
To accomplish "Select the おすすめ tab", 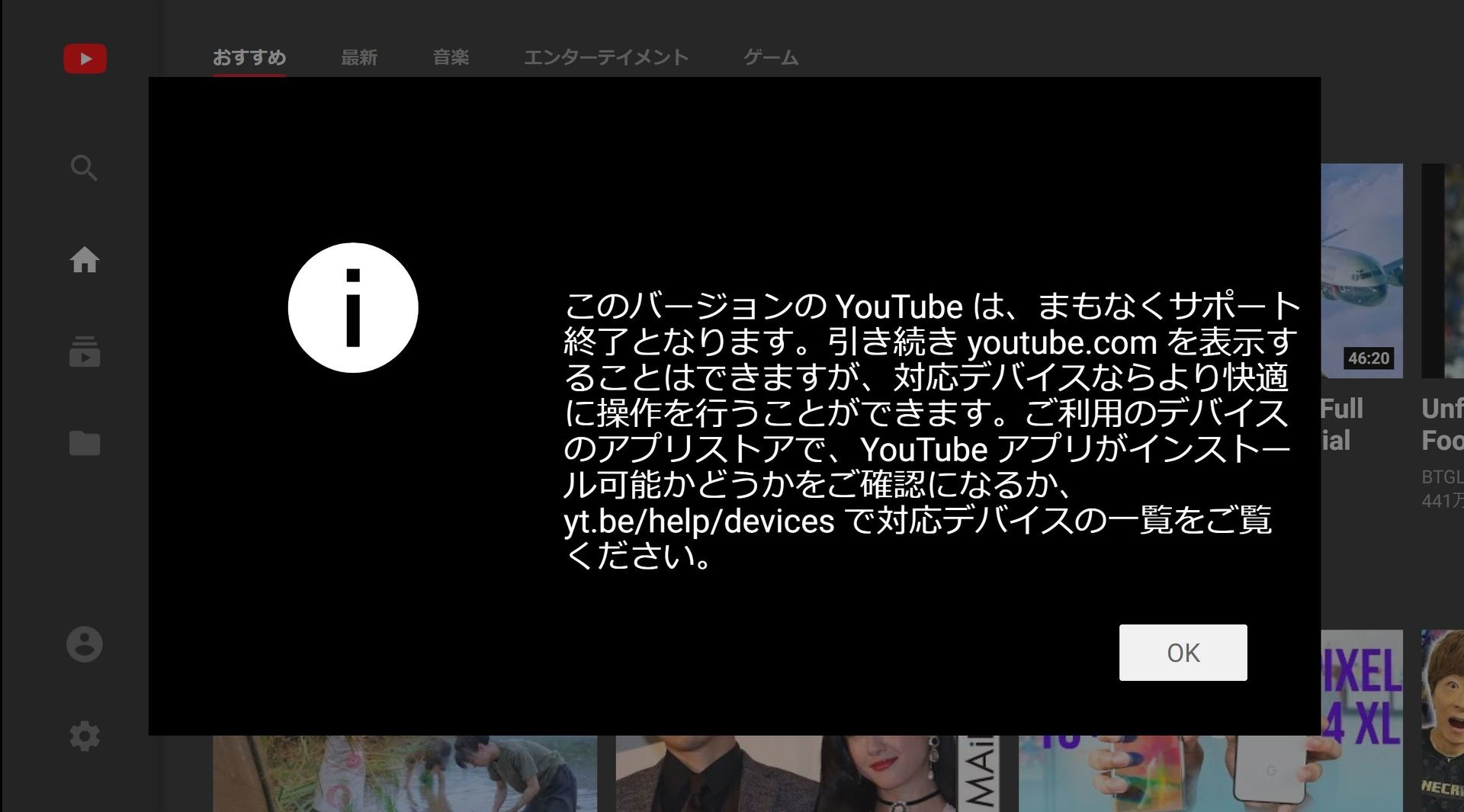I will (249, 57).
